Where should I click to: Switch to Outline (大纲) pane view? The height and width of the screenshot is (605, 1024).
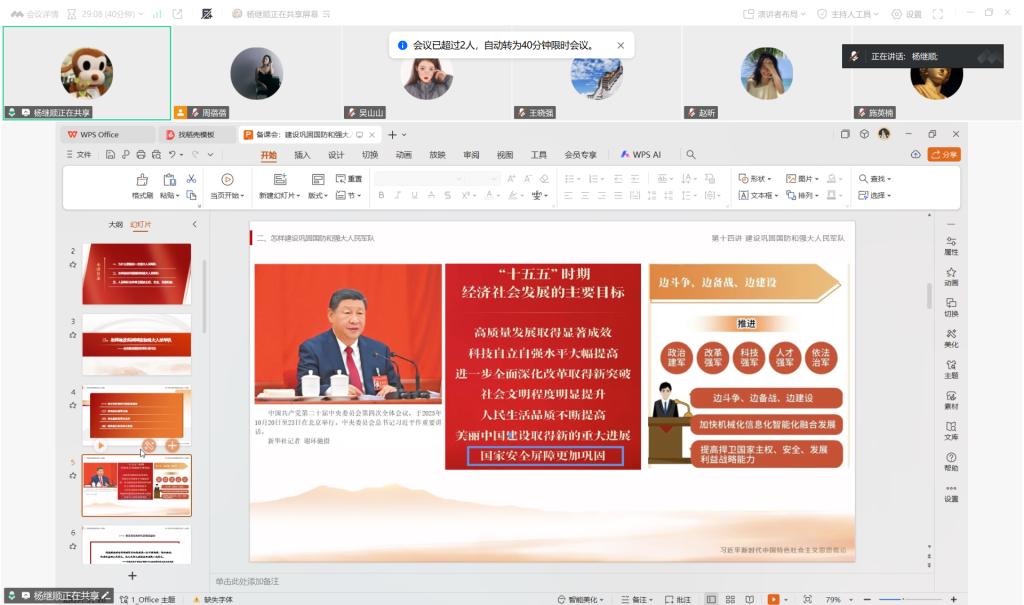tap(115, 225)
